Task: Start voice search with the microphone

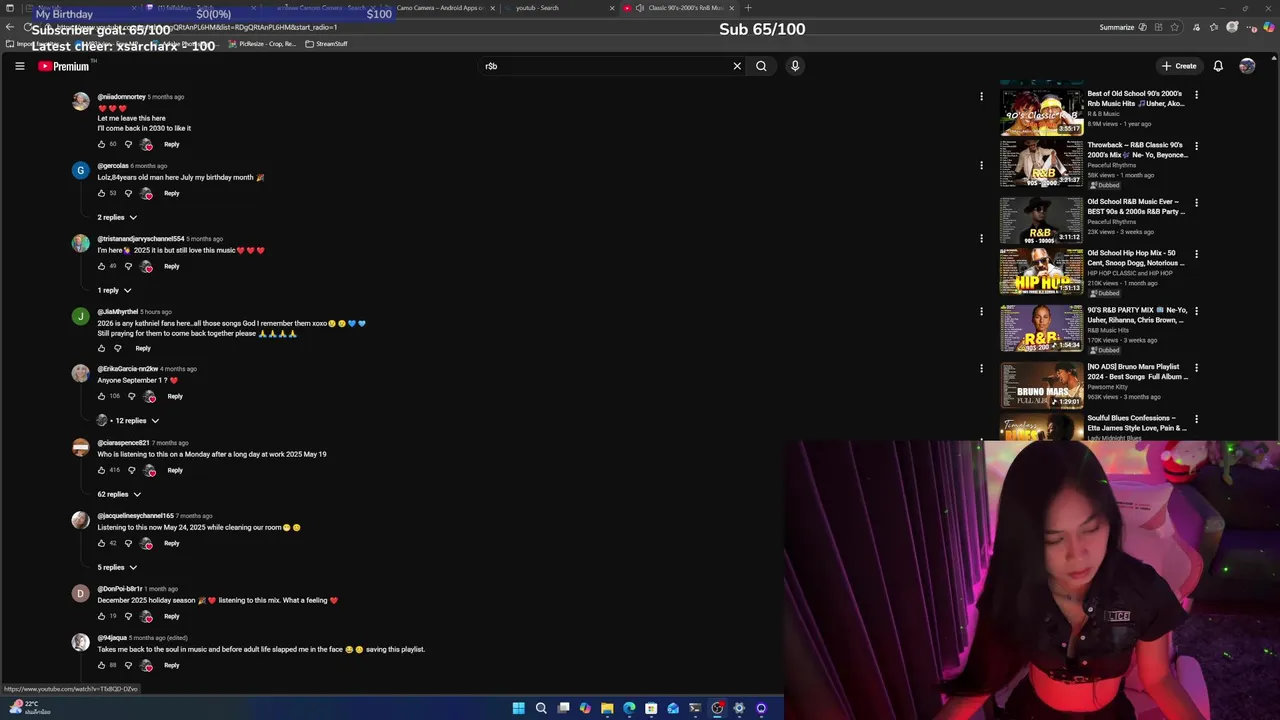Action: (x=795, y=66)
